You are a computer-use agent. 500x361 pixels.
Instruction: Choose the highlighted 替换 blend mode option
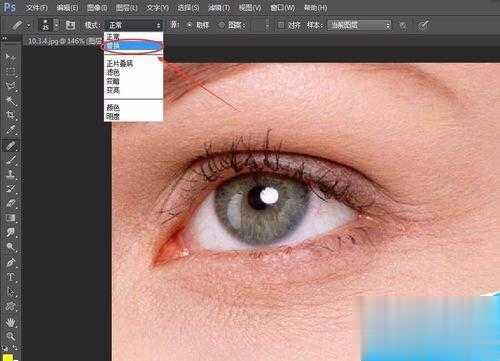(x=133, y=46)
